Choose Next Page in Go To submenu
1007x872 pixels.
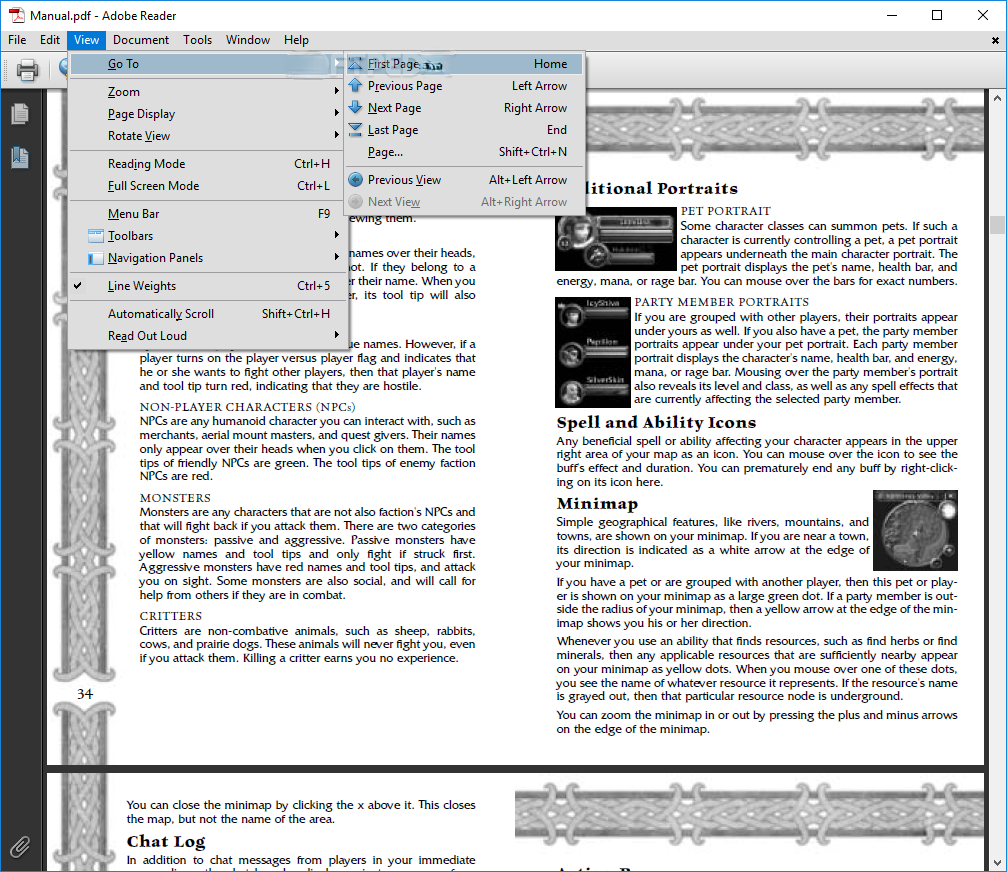pos(464,108)
